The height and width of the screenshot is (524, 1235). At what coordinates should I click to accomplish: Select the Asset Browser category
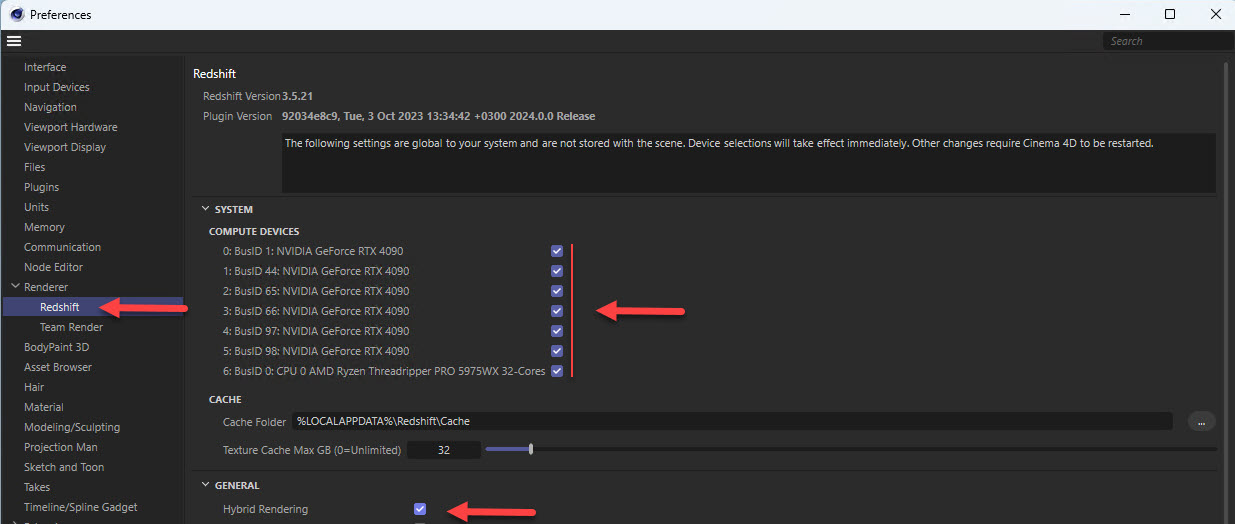click(x=58, y=367)
